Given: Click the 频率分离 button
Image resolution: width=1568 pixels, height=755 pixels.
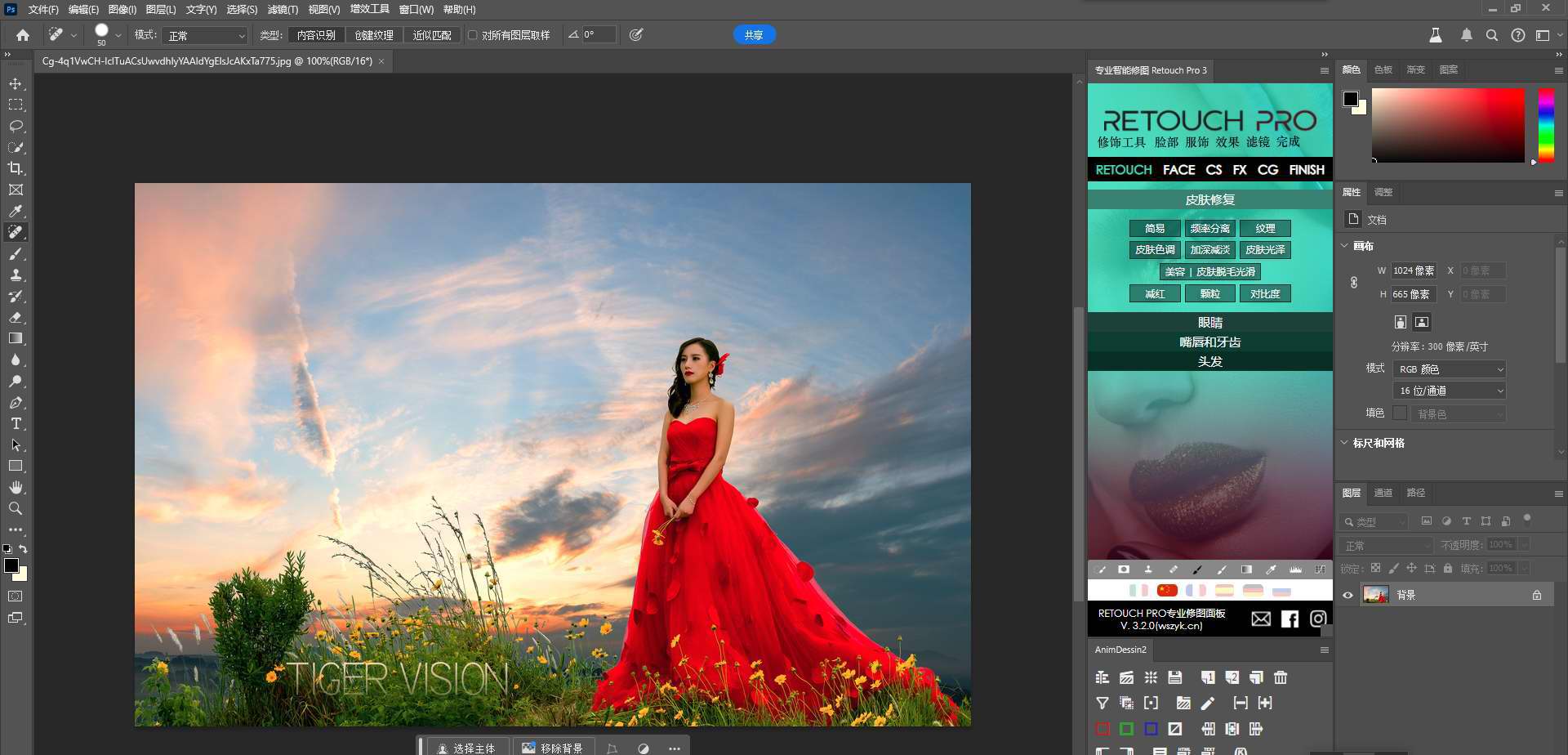Looking at the screenshot, I should point(1209,228).
